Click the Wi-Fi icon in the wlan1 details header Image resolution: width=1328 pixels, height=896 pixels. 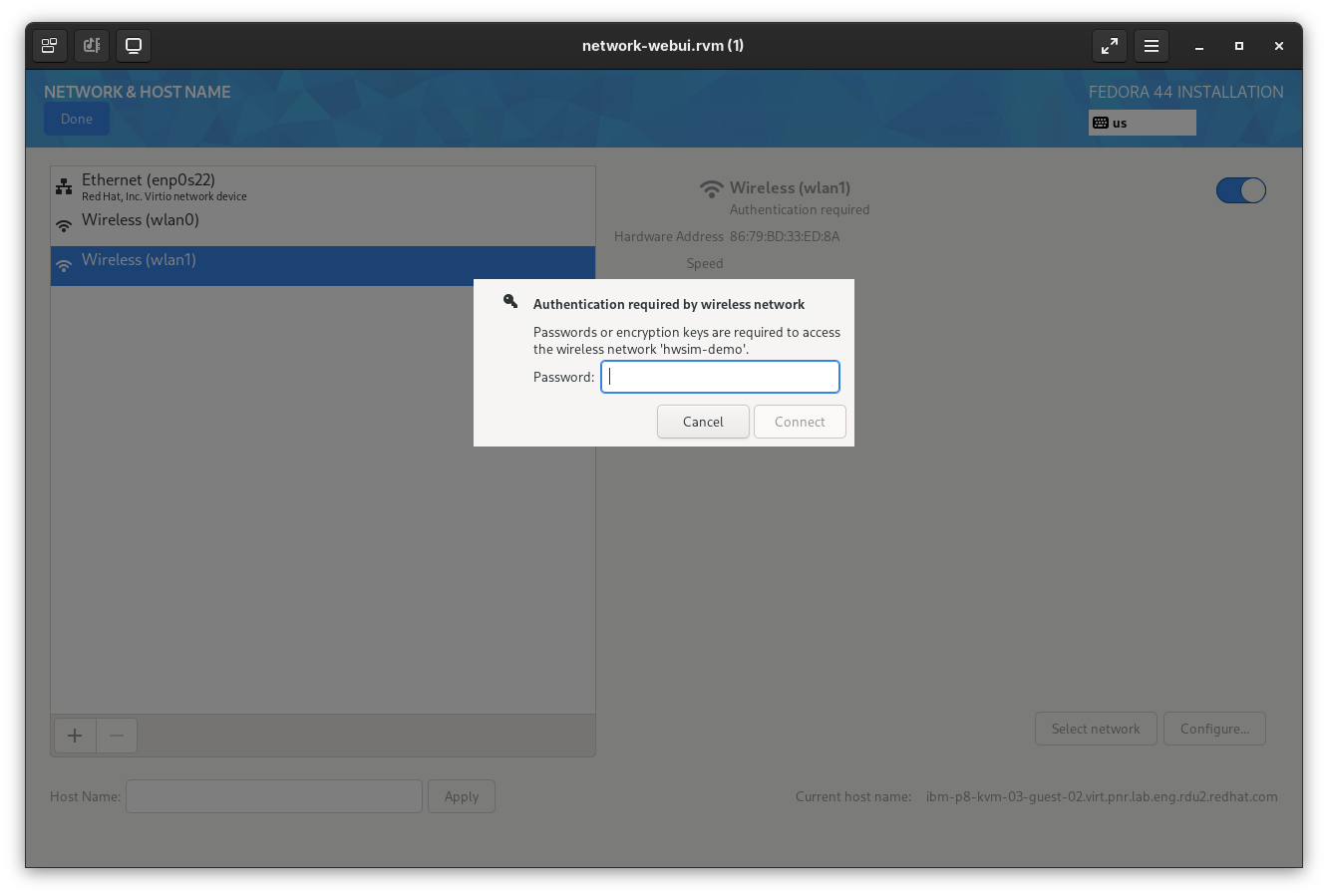point(711,188)
